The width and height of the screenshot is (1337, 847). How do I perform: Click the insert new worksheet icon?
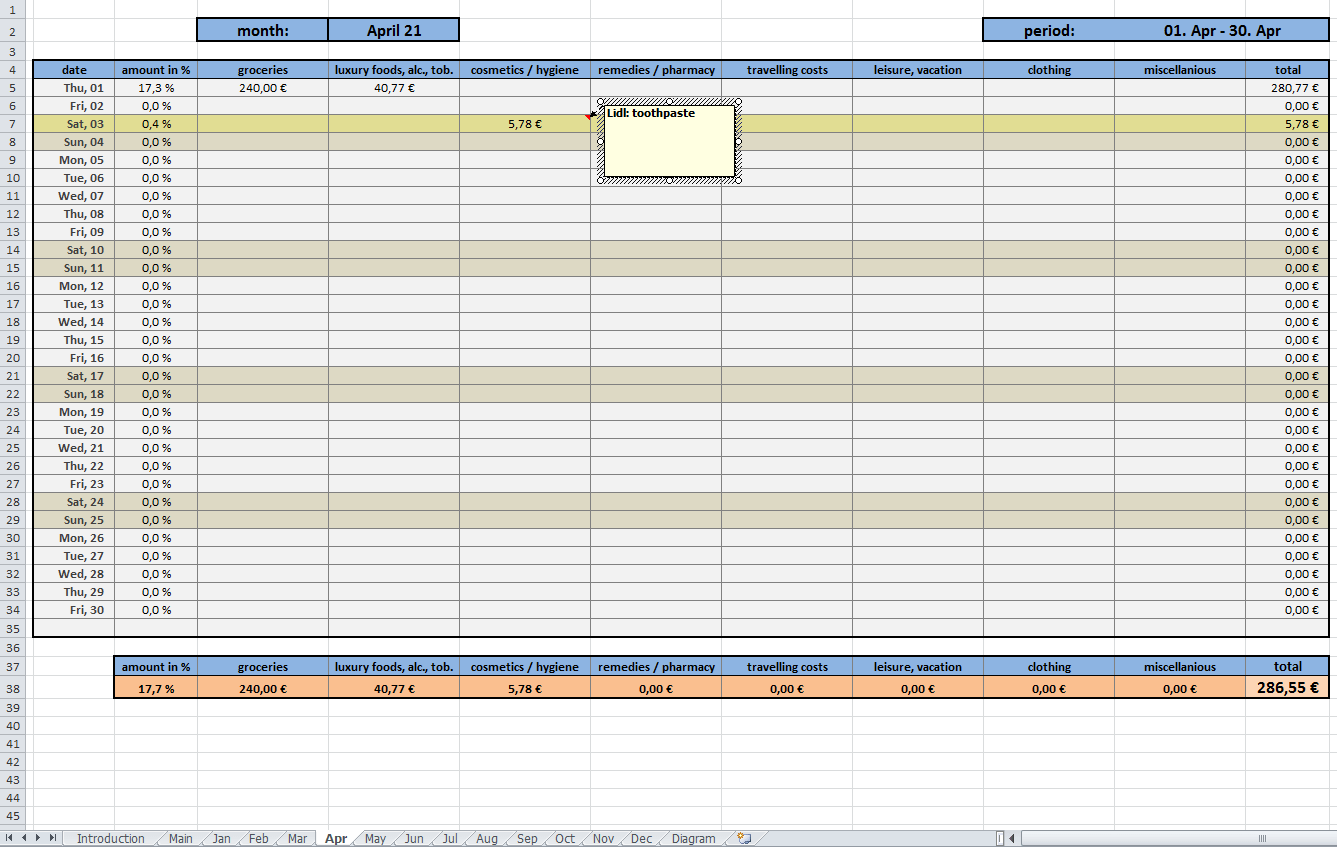point(744,839)
